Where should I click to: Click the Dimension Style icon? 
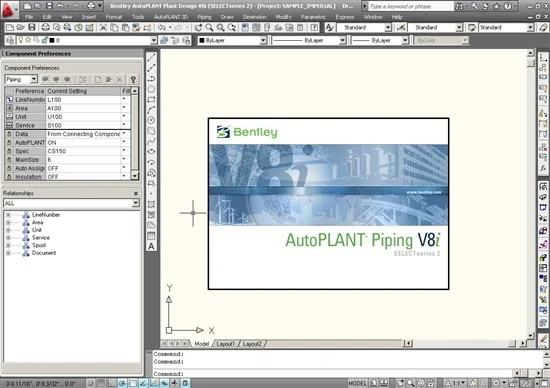[401, 27]
